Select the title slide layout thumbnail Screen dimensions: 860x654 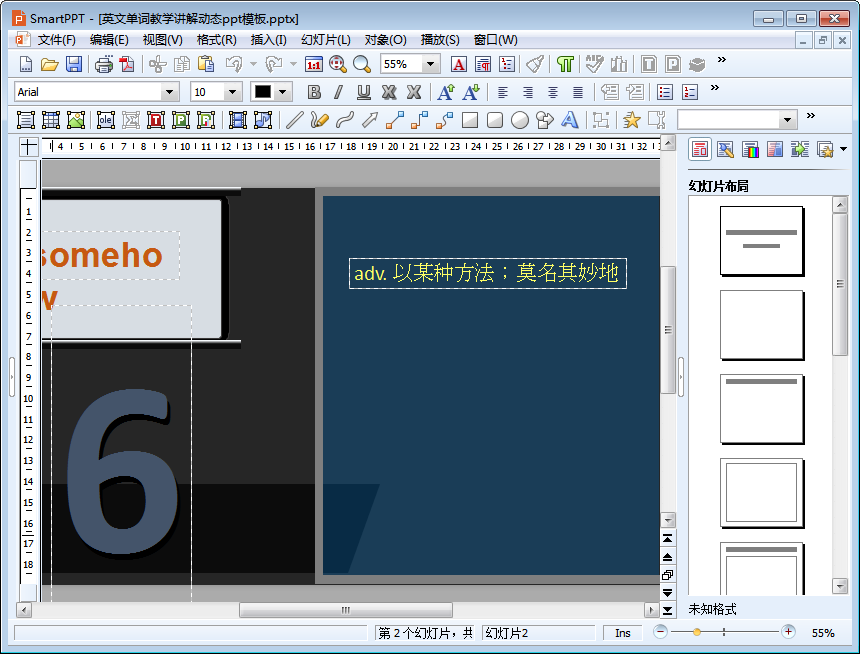pos(761,240)
